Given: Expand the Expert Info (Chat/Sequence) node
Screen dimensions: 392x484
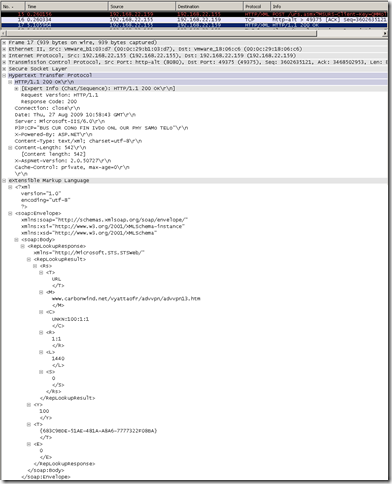Looking at the screenshot, I should click(x=16, y=89).
